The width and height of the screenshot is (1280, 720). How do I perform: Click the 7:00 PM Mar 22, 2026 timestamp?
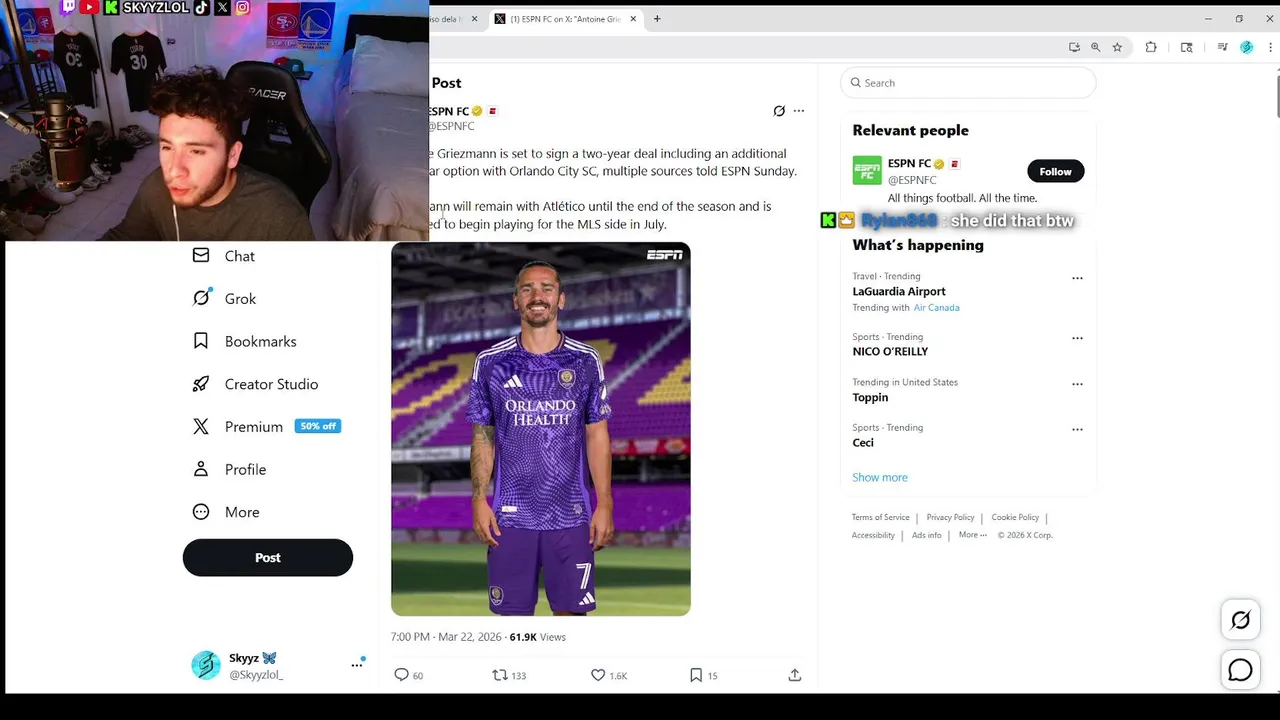446,637
